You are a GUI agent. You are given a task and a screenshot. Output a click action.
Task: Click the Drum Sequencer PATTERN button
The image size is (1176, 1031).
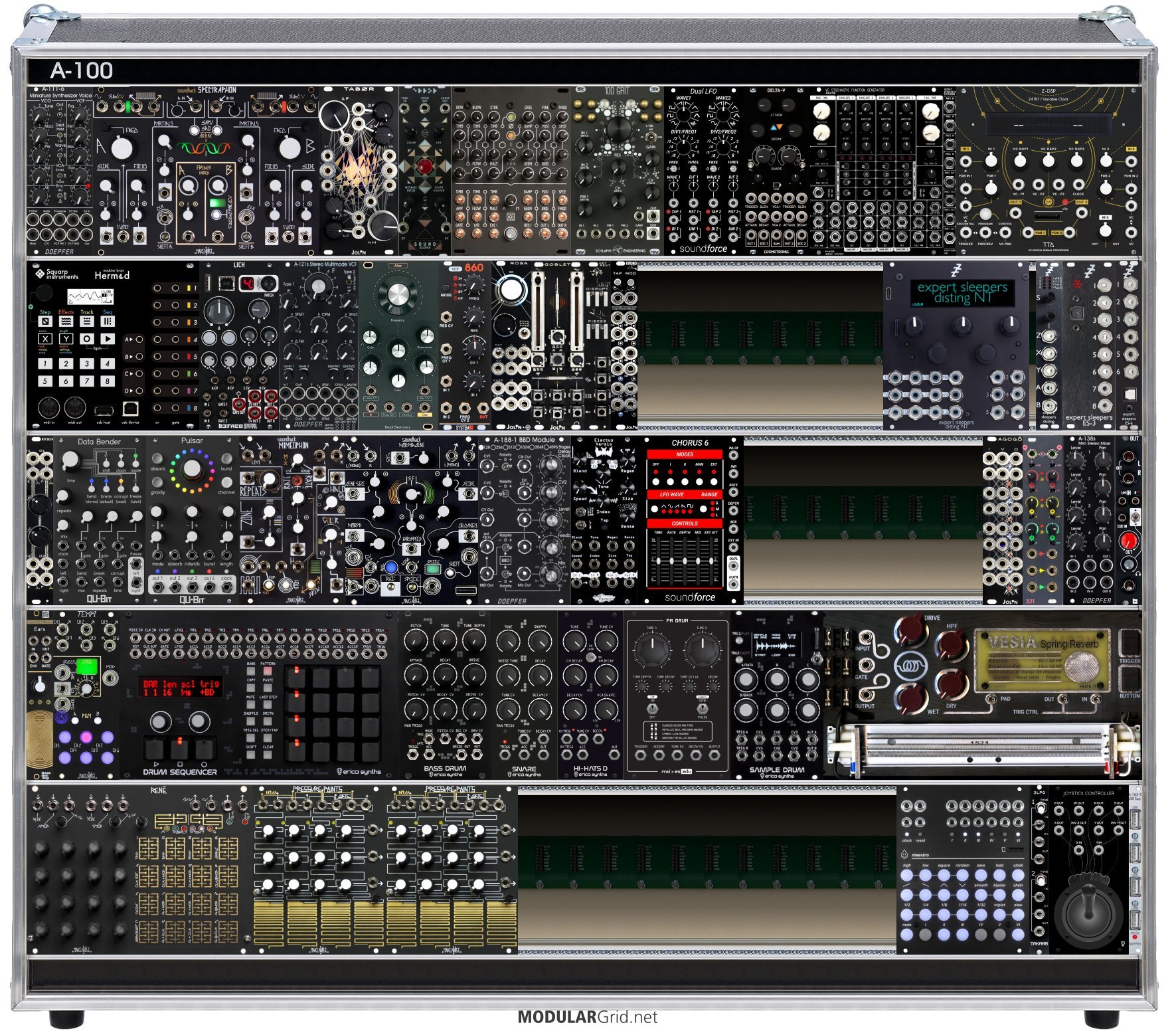pyautogui.click(x=268, y=670)
